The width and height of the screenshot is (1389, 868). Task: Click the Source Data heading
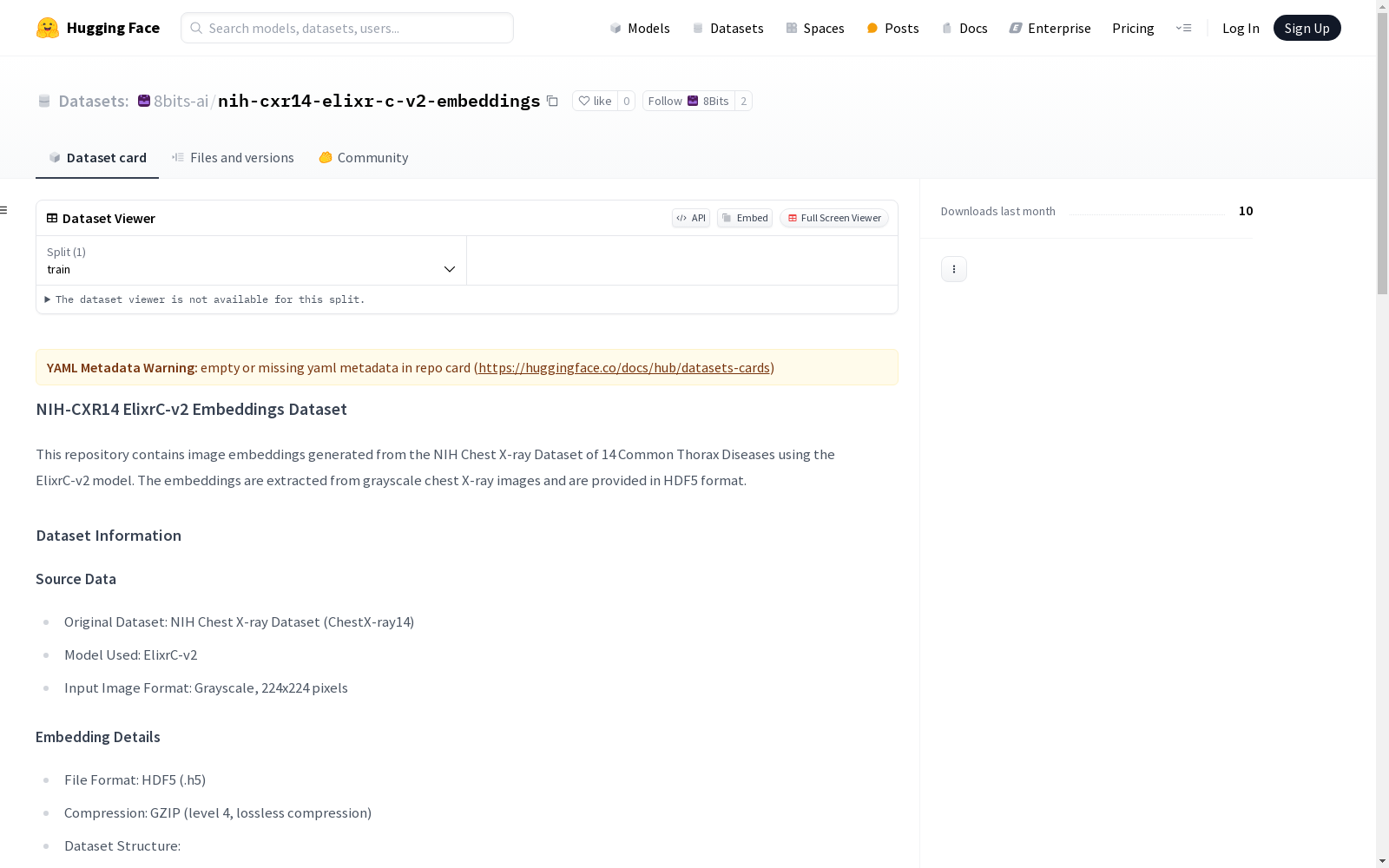coord(76,579)
